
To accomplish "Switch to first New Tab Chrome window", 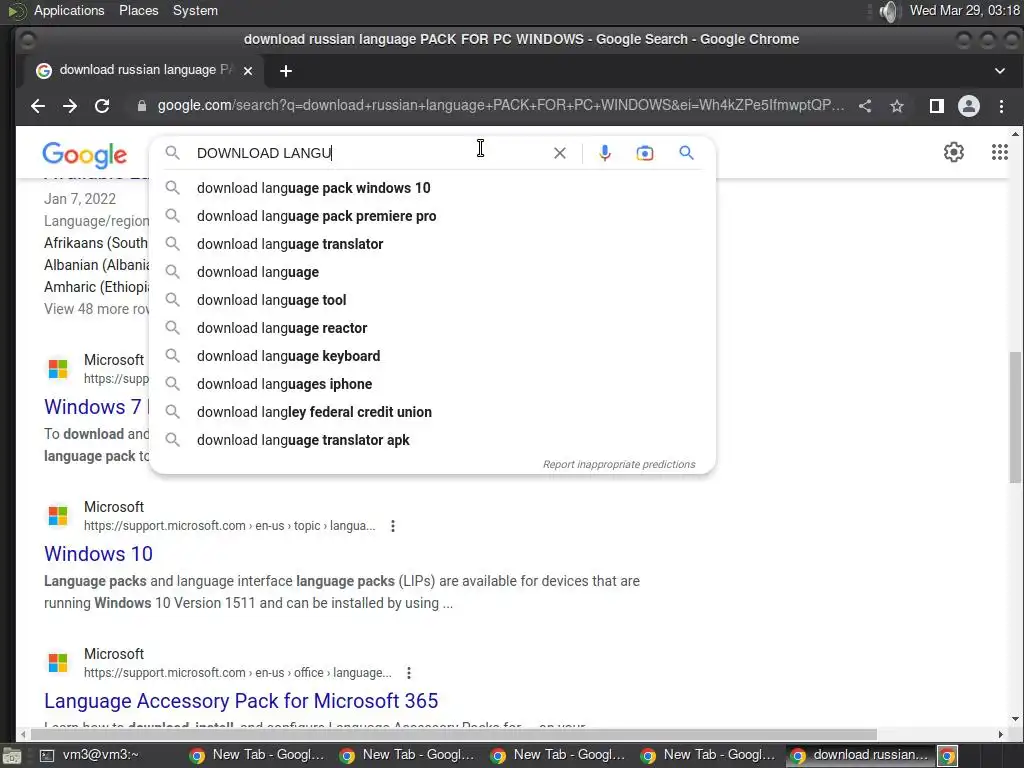I will click(x=257, y=755).
